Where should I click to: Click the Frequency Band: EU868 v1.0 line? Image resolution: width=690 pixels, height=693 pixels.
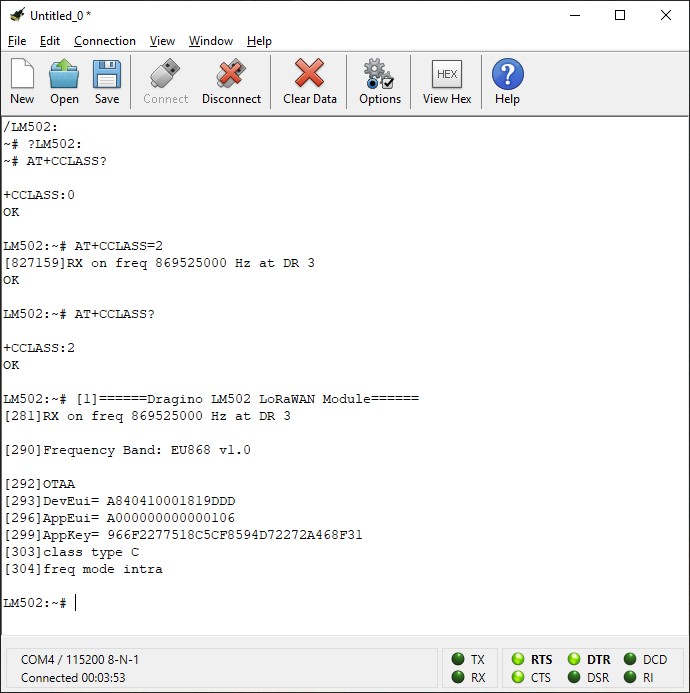tap(127, 450)
